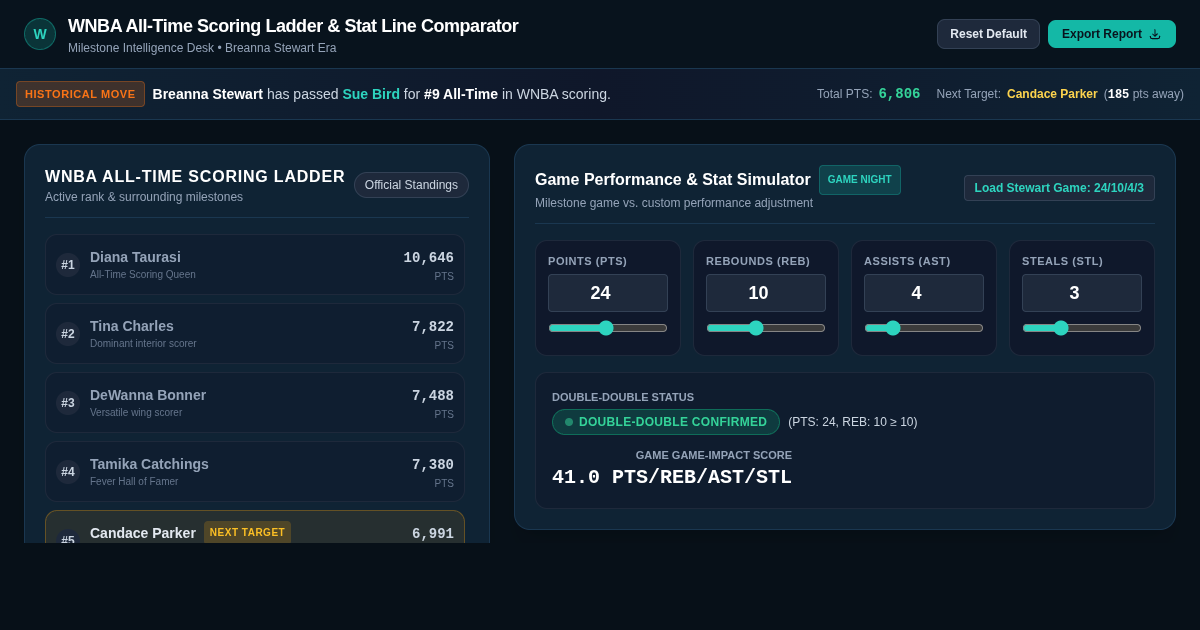Click the #1 rank badge

pyautogui.click(x=68, y=265)
